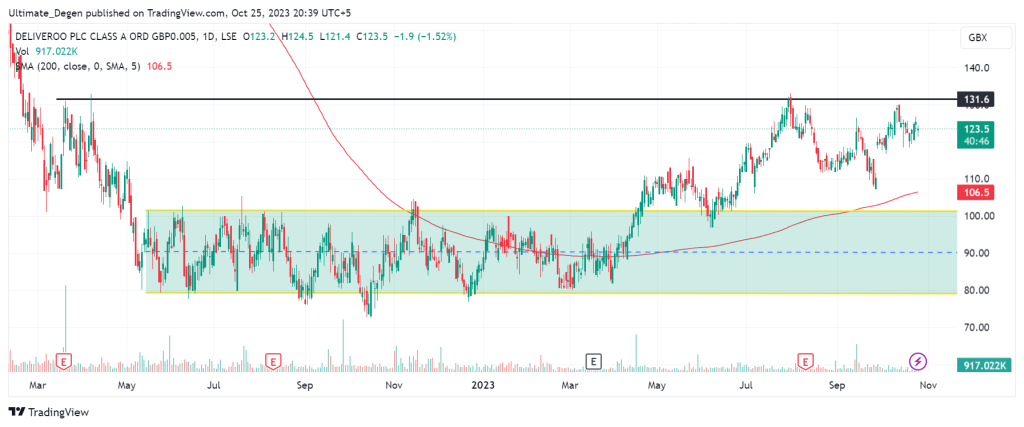This screenshot has height=427, width=1024.
Task: Open the gray earnings marker near March 2023
Action: pos(594,360)
